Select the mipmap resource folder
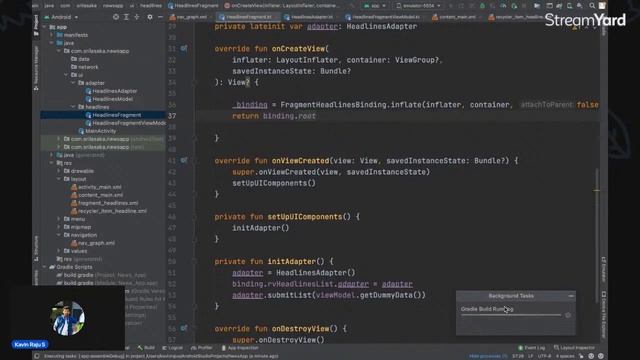Image resolution: width=640 pixels, height=360 pixels. [78, 227]
